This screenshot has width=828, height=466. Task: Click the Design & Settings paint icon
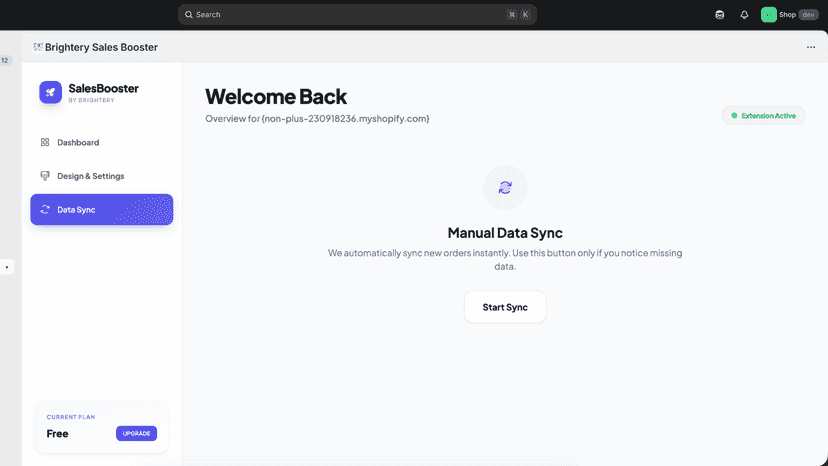pyautogui.click(x=45, y=176)
